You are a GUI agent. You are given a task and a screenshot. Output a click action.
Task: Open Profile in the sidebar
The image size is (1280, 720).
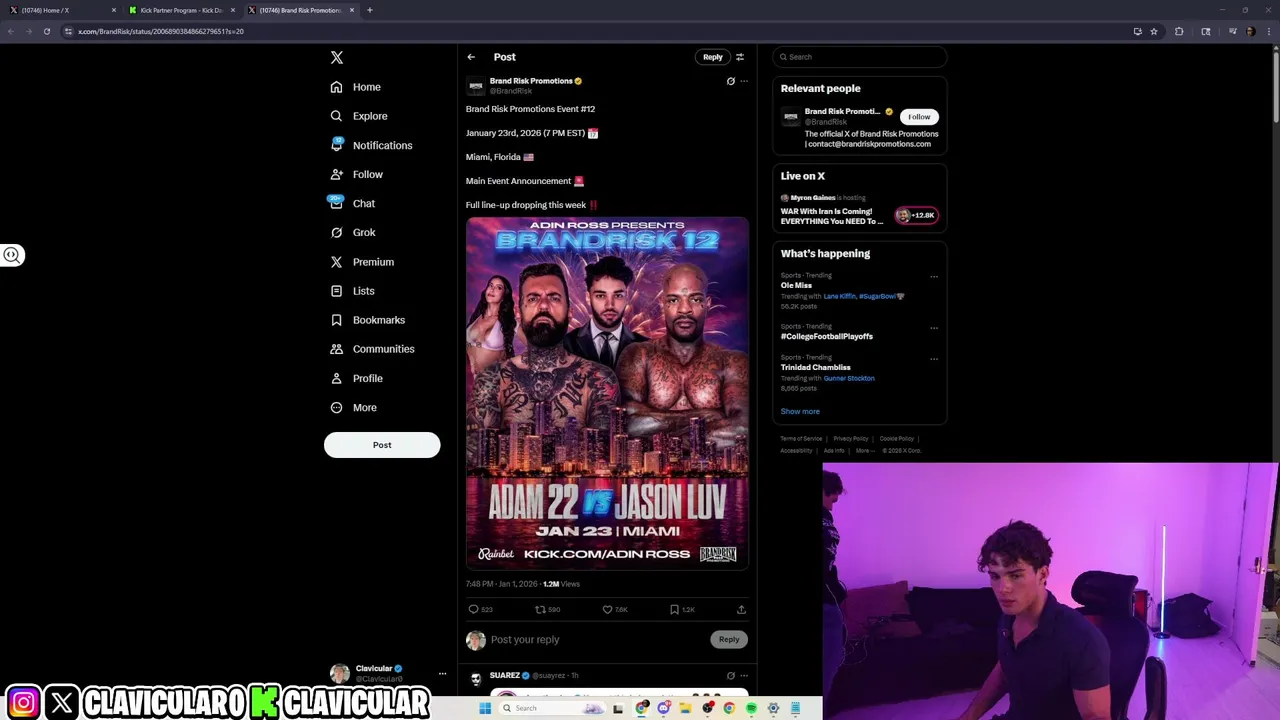point(357,378)
